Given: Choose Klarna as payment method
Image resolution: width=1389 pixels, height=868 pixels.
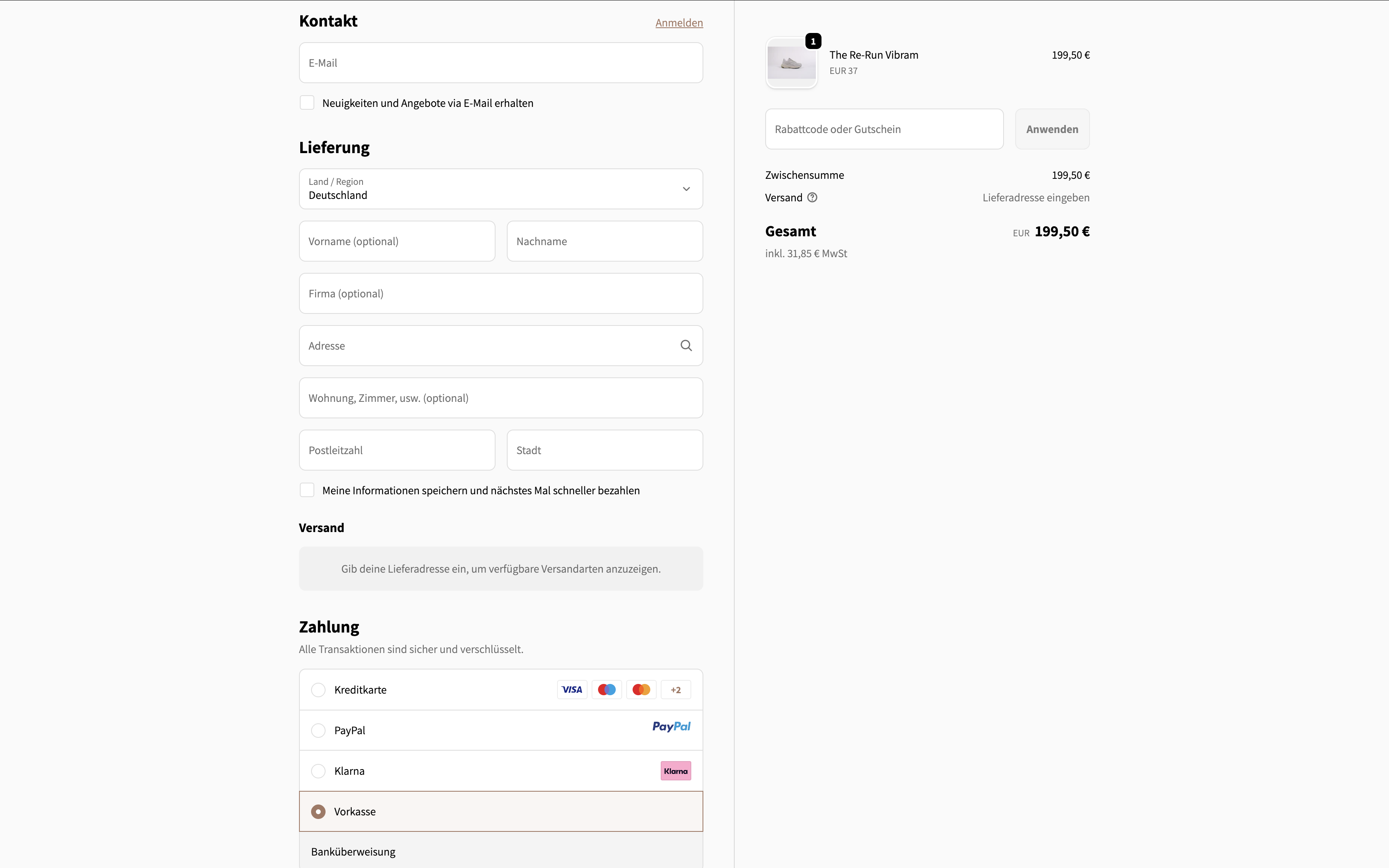Looking at the screenshot, I should pos(501,771).
